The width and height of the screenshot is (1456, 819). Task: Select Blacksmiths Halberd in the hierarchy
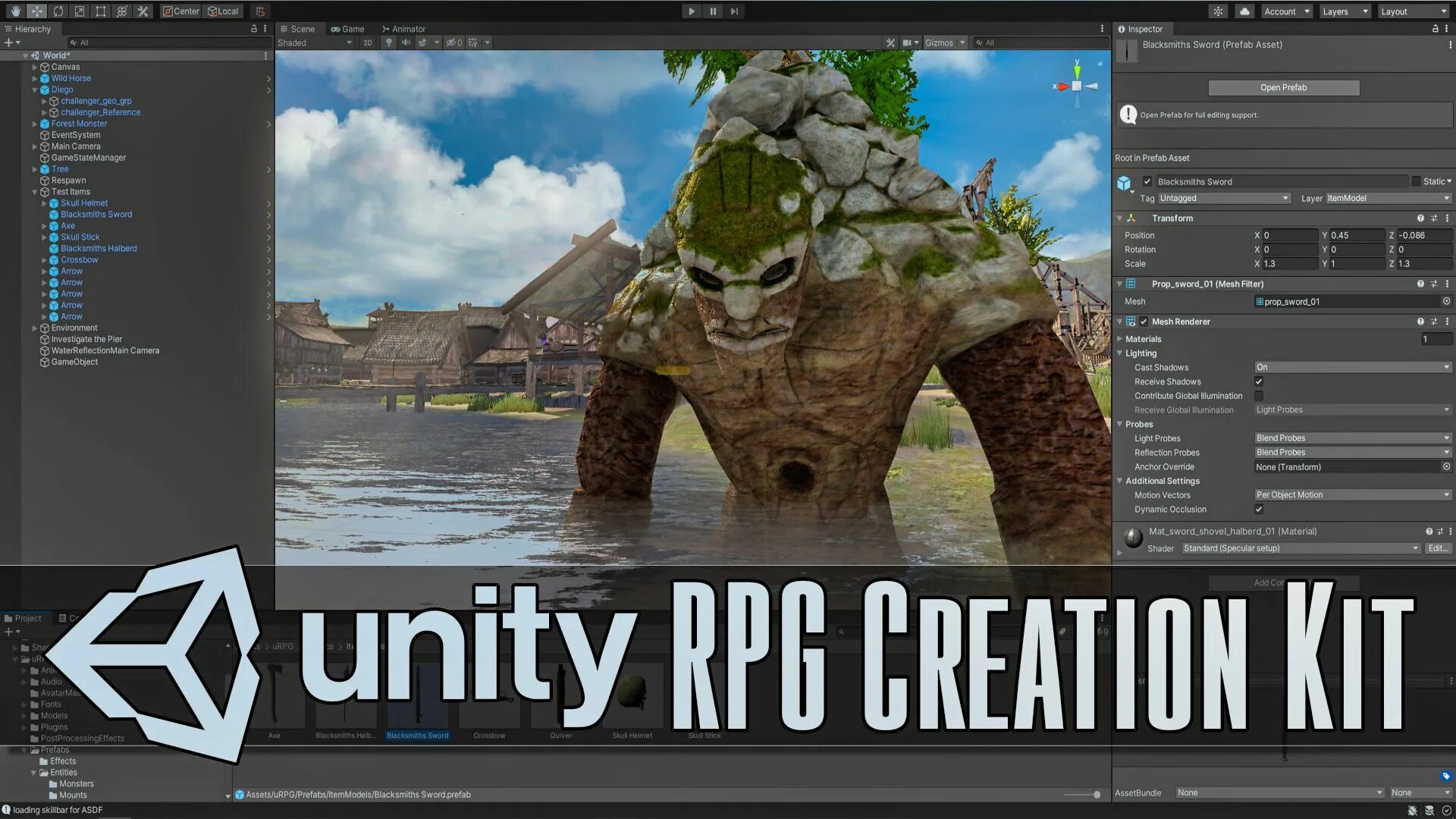pyautogui.click(x=99, y=249)
